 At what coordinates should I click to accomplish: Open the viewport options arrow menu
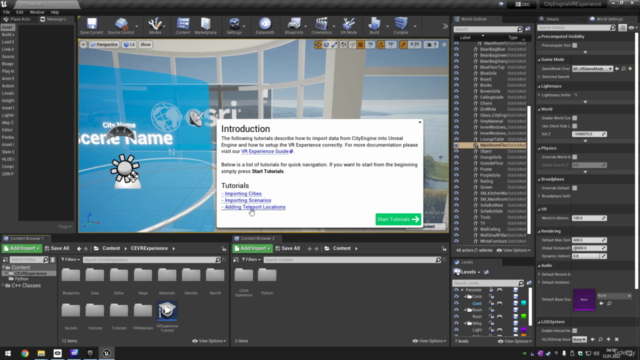coord(83,44)
